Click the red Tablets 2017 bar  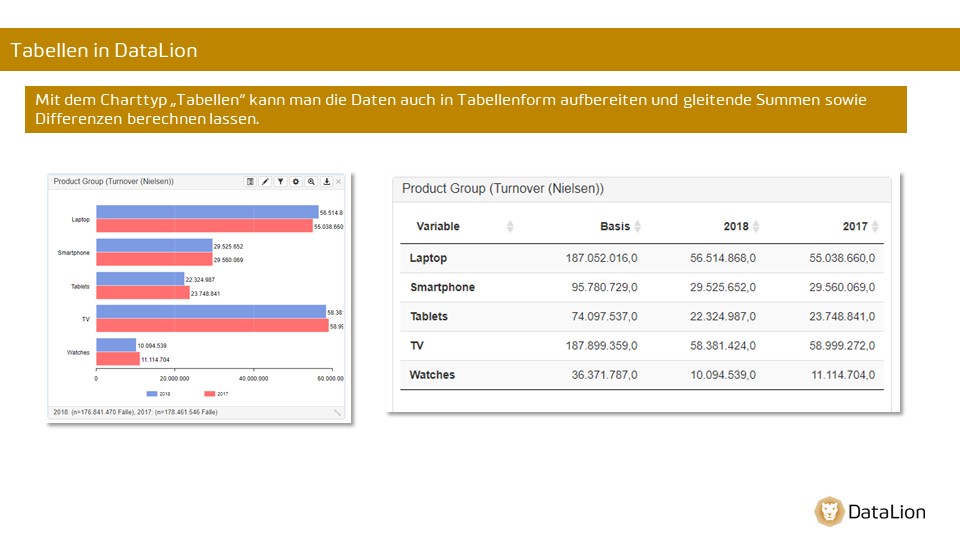click(x=143, y=293)
